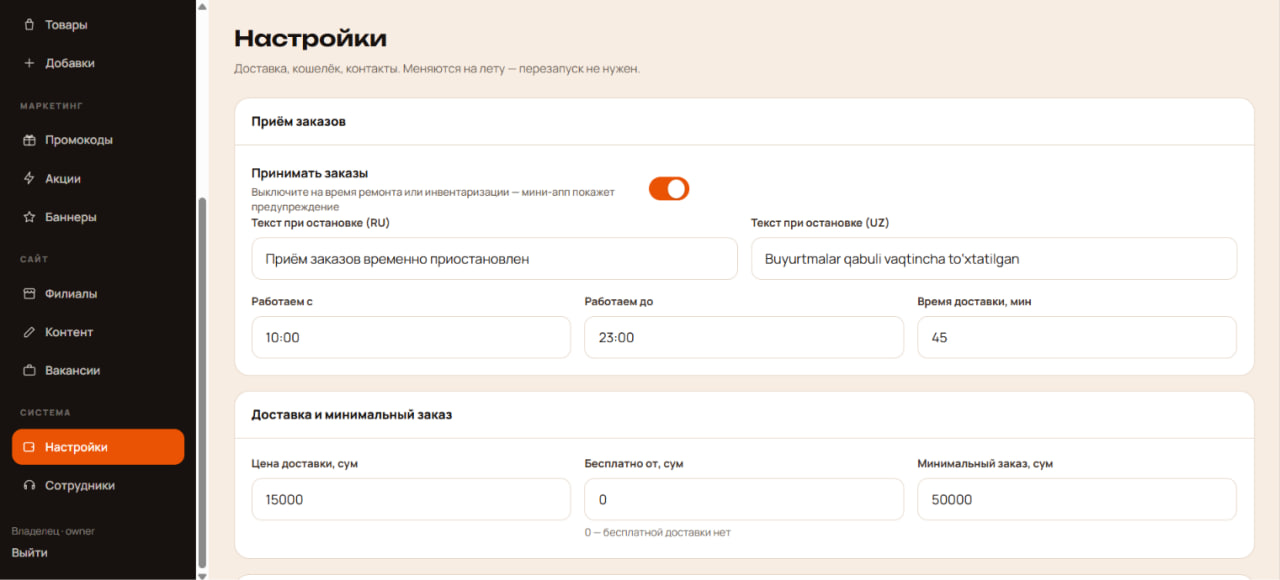Image resolution: width=1280 pixels, height=580 pixels.
Task: Click the lightning bolt icon beside Акции
Action: (29, 179)
